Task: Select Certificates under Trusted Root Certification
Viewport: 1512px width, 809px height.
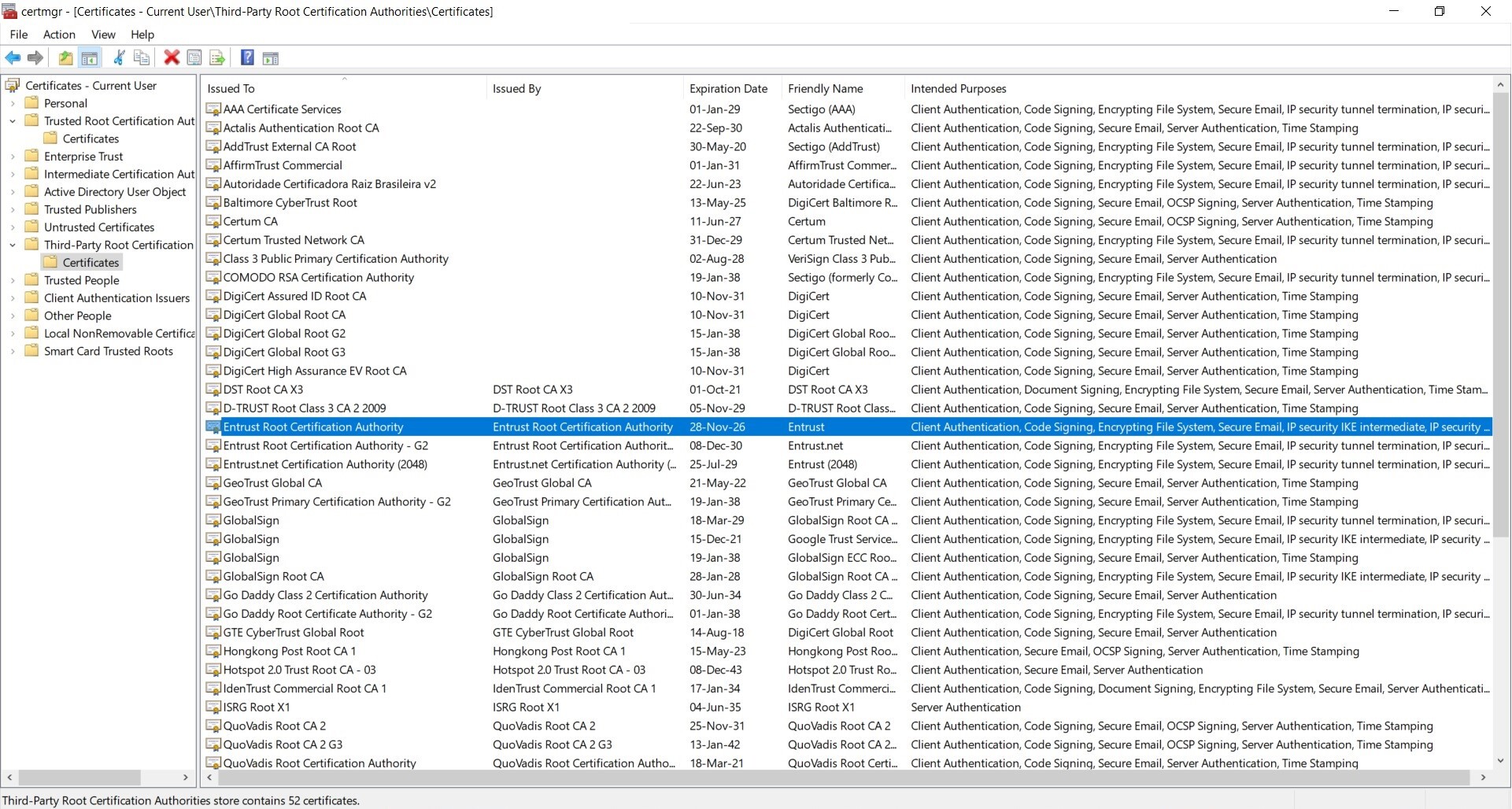Action: click(x=91, y=139)
